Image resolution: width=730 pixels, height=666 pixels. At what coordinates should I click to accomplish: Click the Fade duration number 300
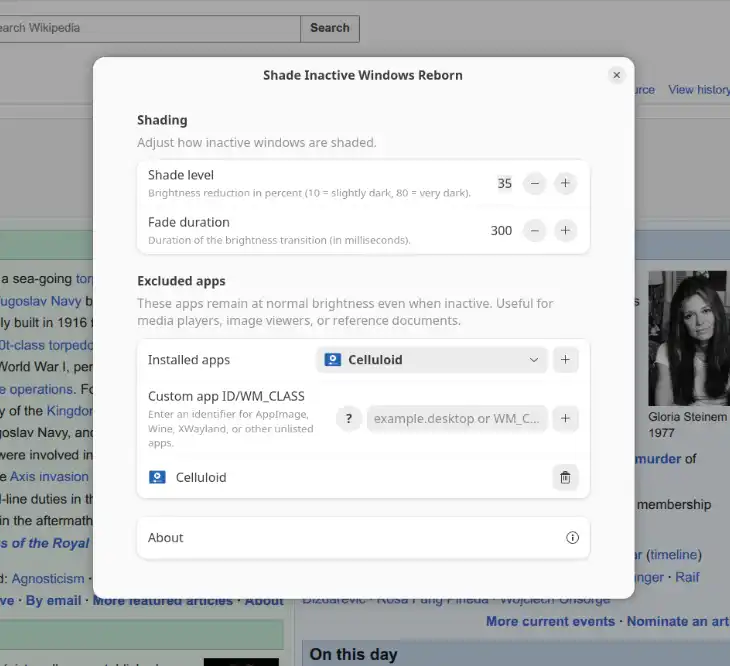(501, 230)
